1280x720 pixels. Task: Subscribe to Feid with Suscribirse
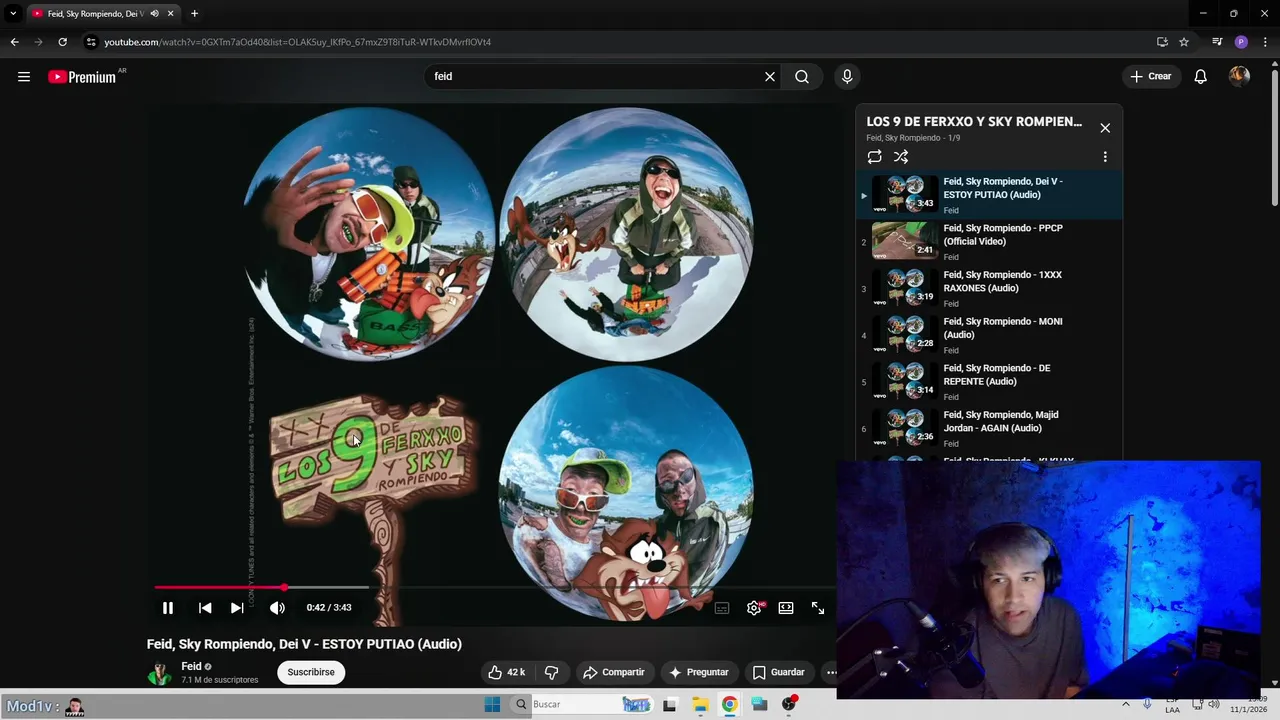point(311,672)
